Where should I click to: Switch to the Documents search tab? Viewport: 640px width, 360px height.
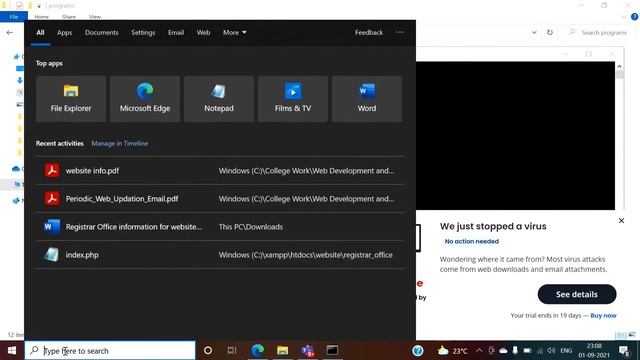(x=102, y=32)
